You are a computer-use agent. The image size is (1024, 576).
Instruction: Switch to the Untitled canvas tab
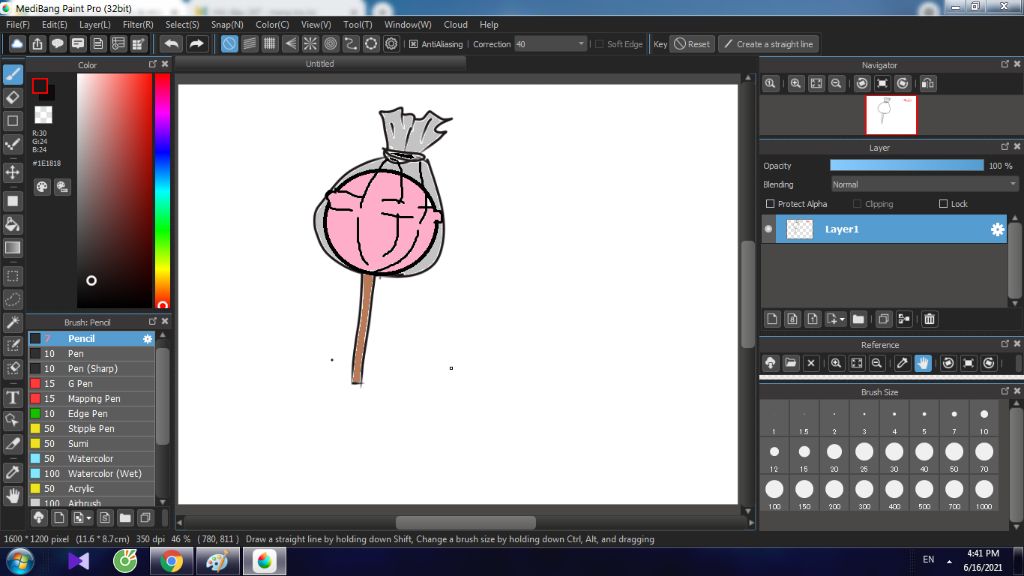click(320, 63)
